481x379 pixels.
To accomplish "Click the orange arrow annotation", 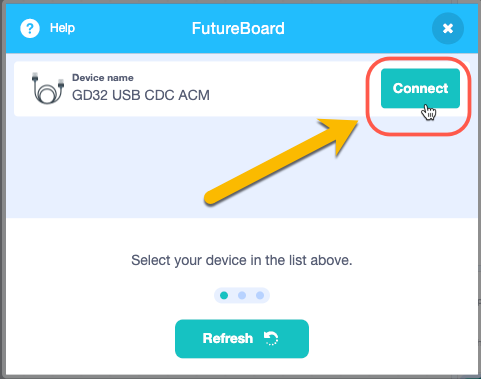I will point(282,160).
